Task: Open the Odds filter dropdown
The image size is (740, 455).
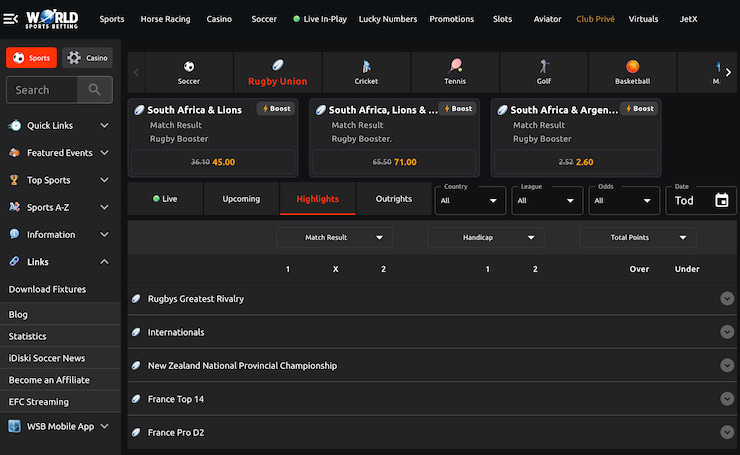Action: [x=624, y=200]
